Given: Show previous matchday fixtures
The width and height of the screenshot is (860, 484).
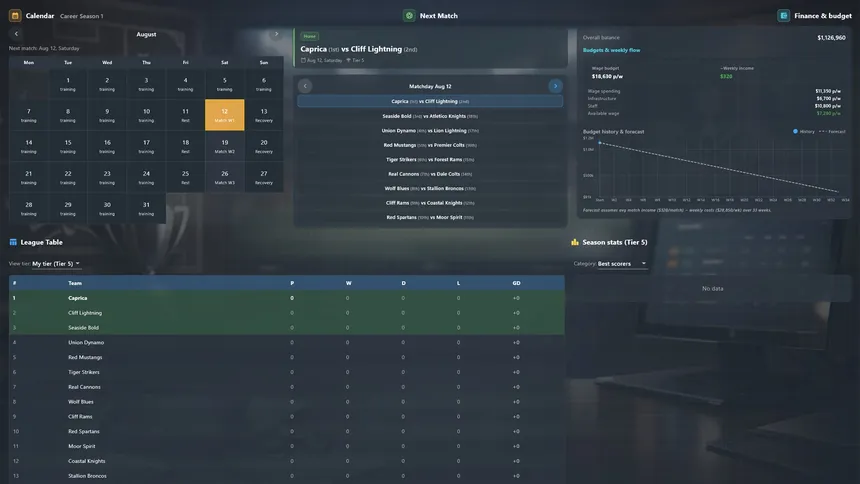Looking at the screenshot, I should point(306,86).
